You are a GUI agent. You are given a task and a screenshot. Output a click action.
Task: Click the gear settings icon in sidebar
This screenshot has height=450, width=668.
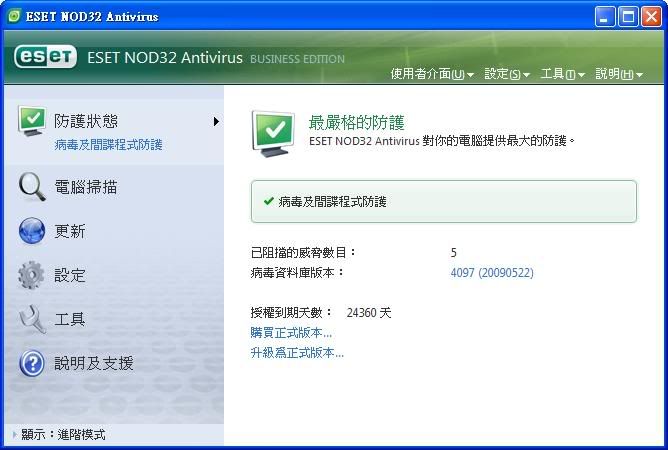click(31, 275)
